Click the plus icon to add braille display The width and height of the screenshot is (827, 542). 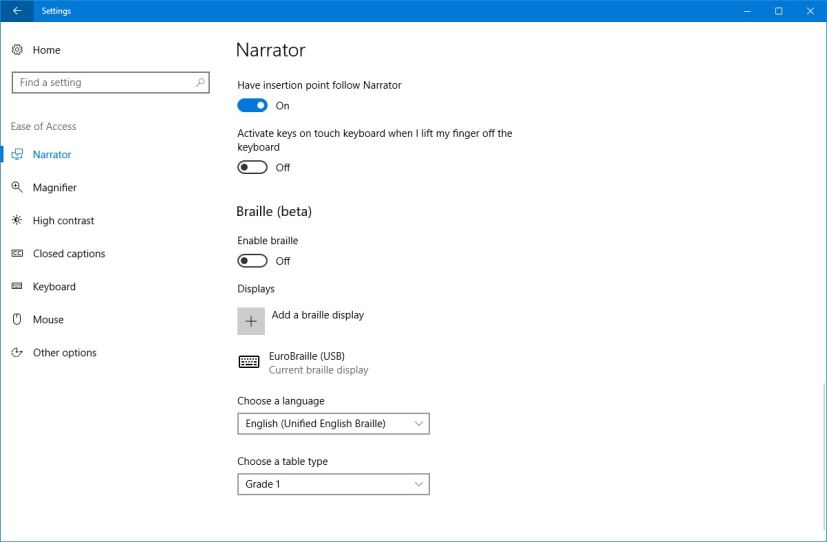pyautogui.click(x=251, y=321)
